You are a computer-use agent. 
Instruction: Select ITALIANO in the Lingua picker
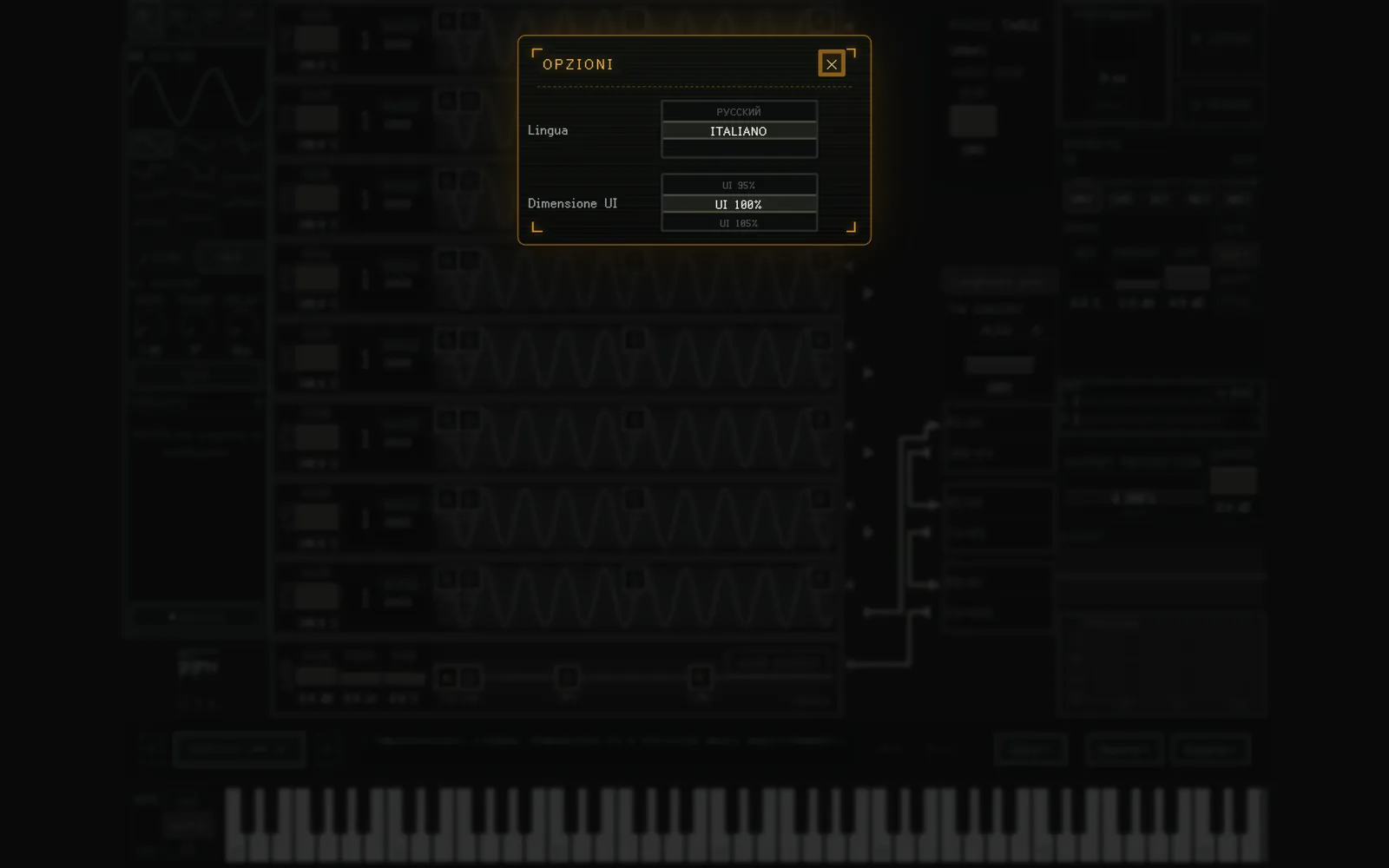coord(739,131)
